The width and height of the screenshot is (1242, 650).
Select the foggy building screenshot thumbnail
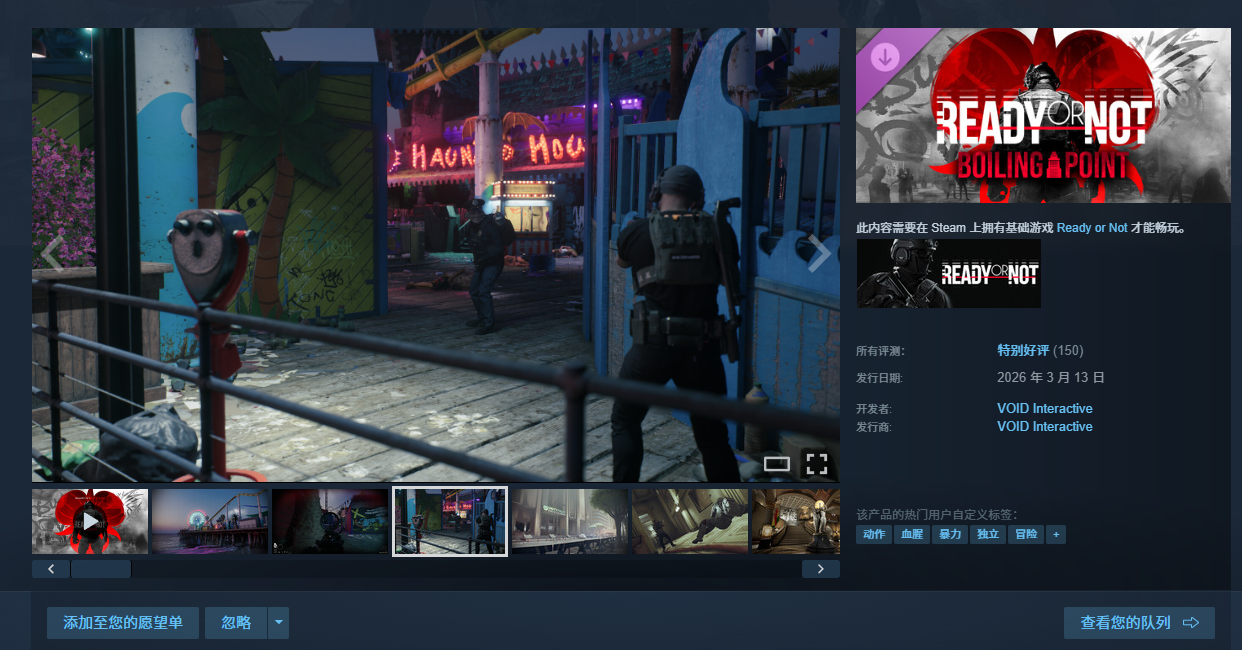[x=570, y=521]
